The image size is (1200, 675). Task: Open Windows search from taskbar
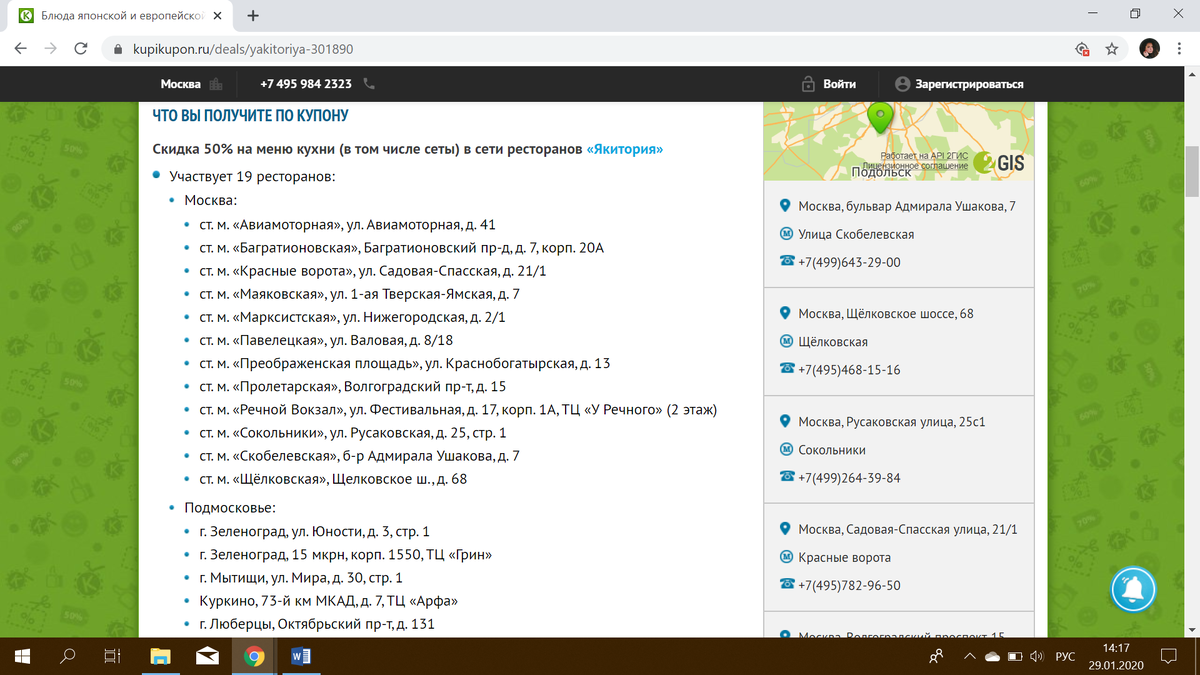coord(69,656)
